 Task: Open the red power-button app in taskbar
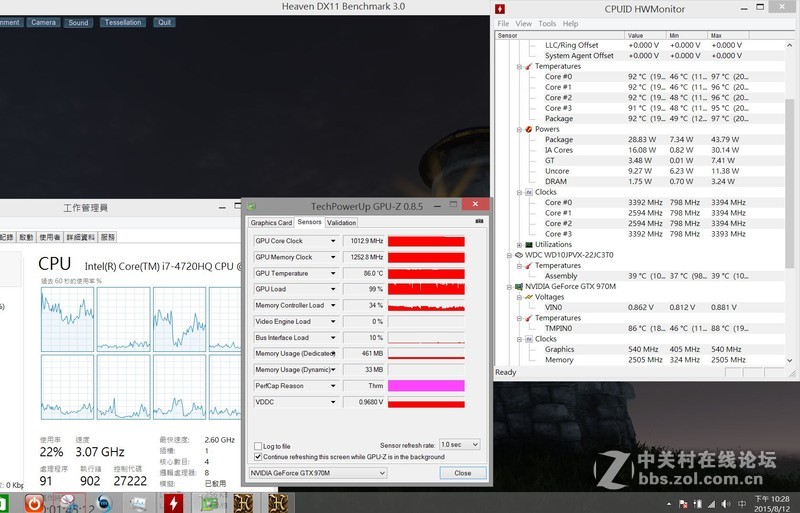(34, 503)
